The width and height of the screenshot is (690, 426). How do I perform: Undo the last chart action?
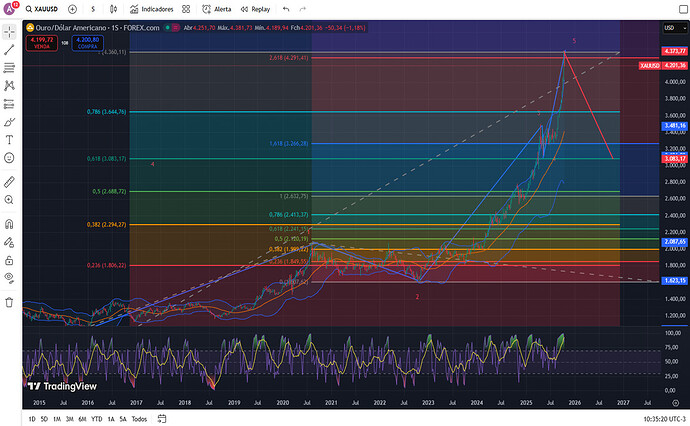(x=286, y=9)
